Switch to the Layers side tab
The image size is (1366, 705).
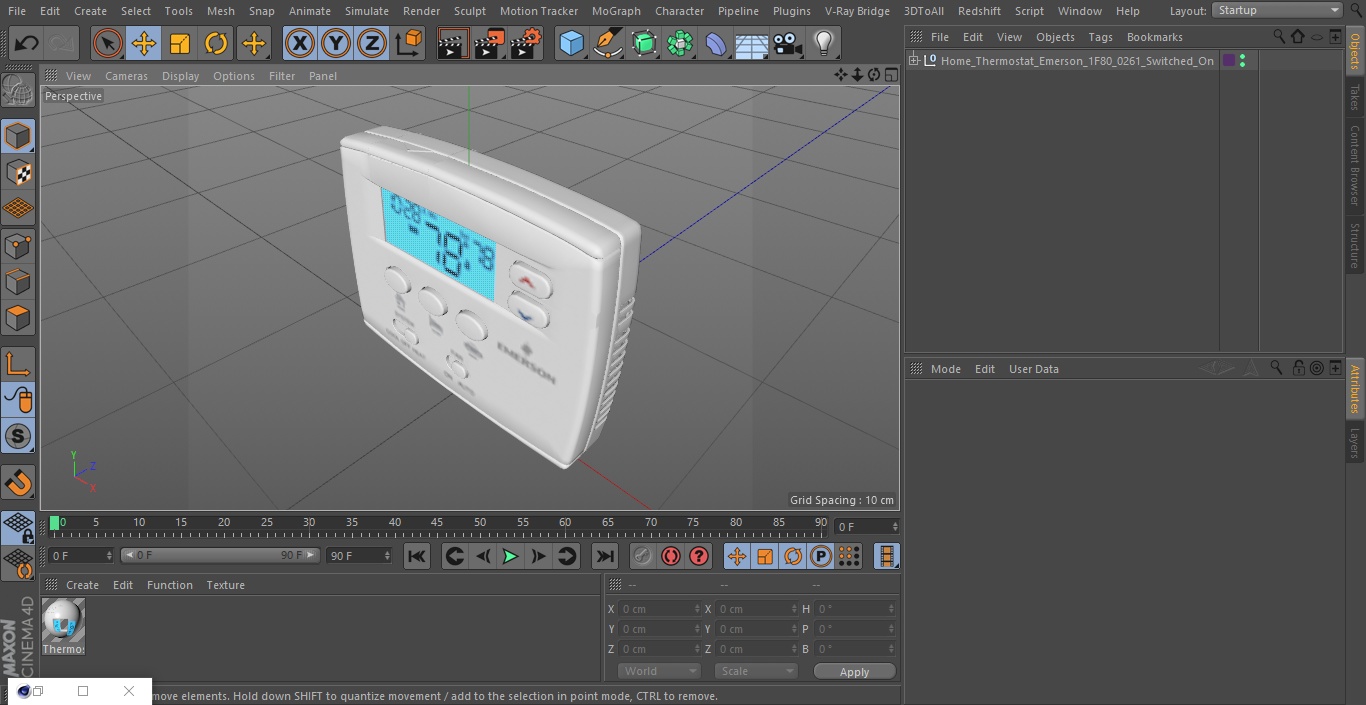tap(1355, 443)
